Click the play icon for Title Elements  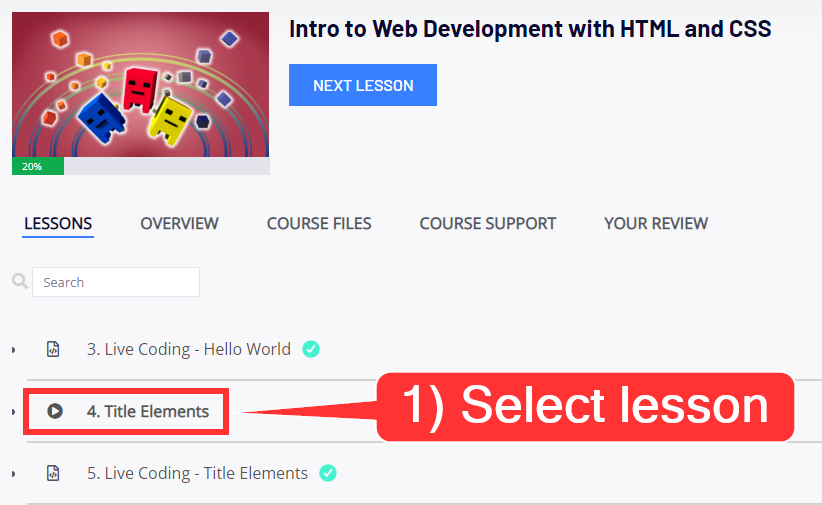coord(55,411)
